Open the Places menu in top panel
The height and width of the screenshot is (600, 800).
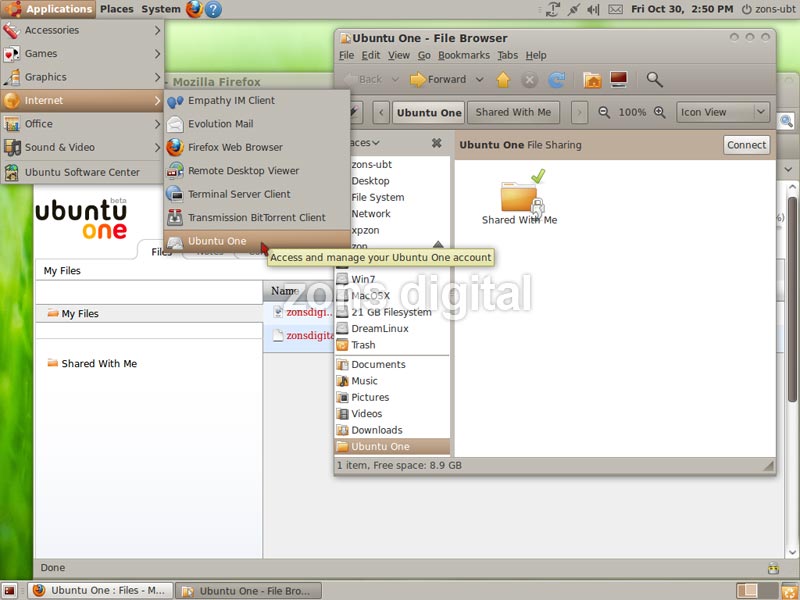coord(116,9)
